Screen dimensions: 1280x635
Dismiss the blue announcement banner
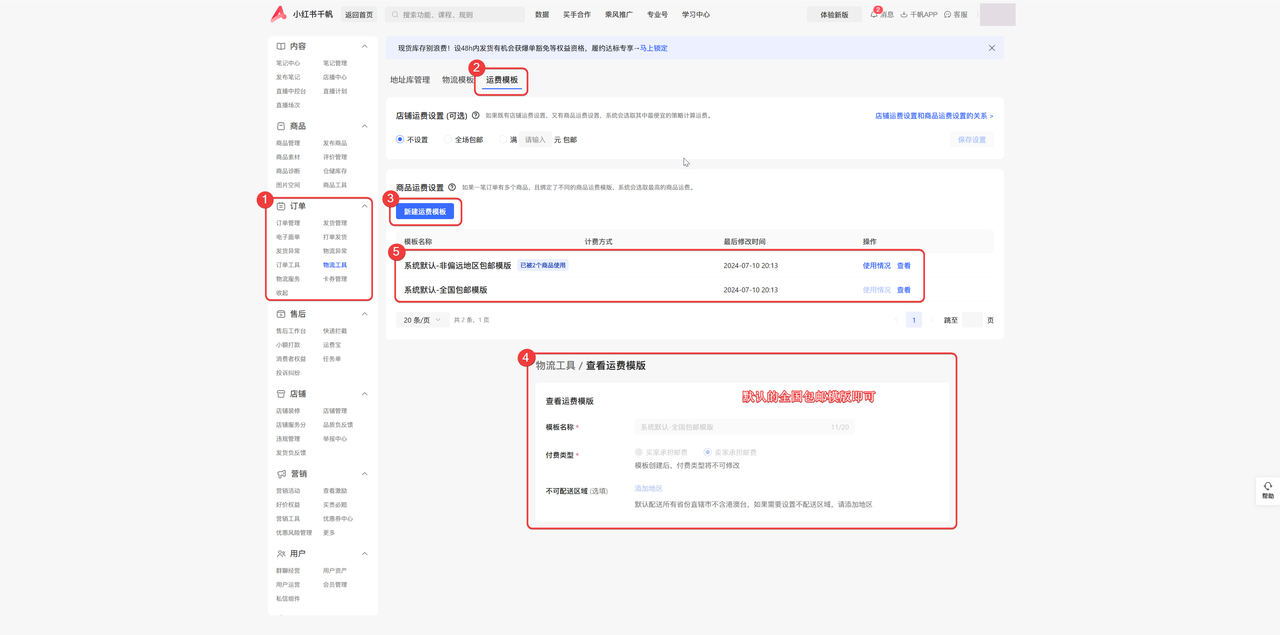click(991, 48)
